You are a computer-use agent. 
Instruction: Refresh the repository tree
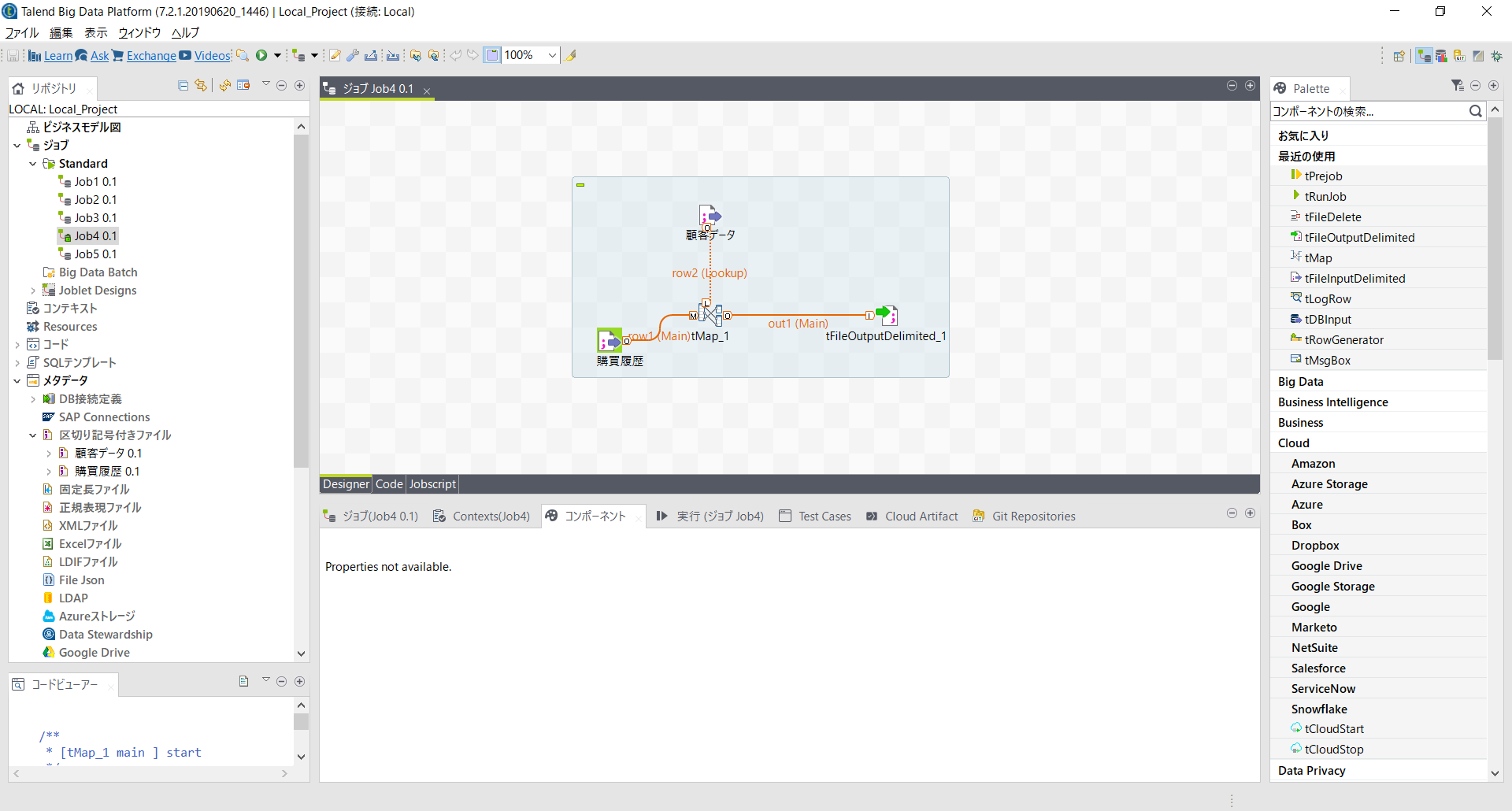(x=225, y=85)
